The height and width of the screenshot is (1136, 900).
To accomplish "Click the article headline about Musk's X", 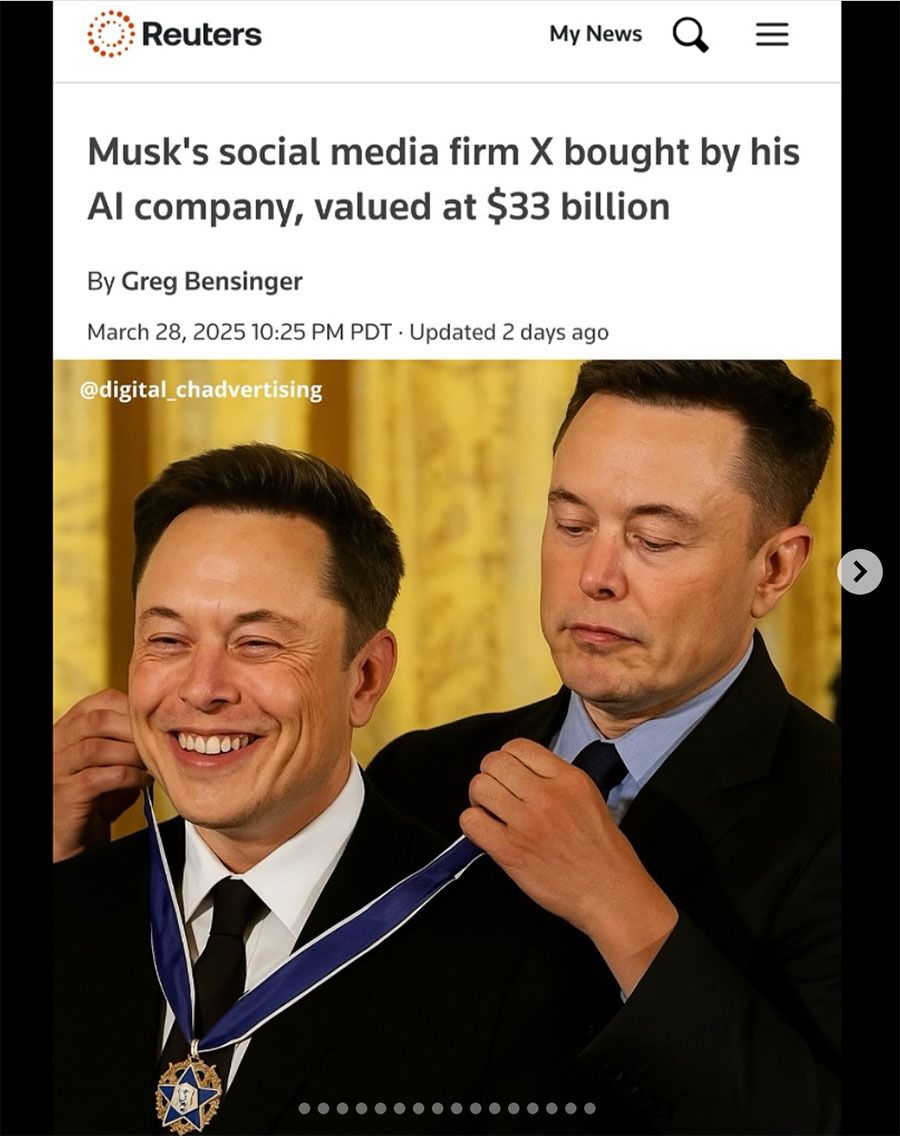I will point(443,179).
